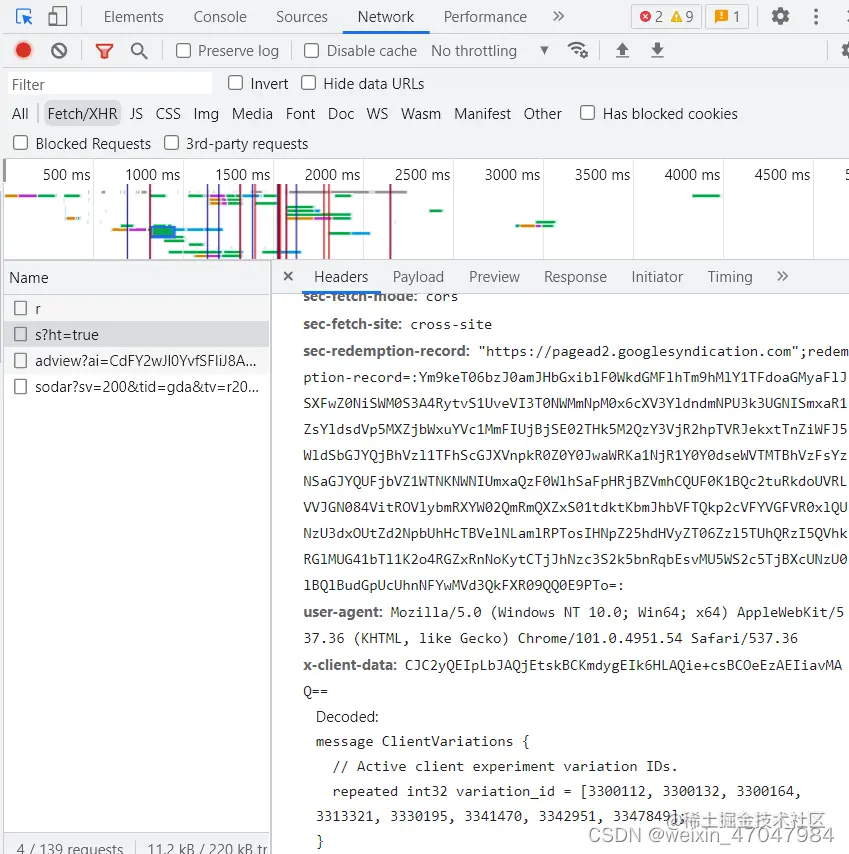Filter requests by Media
The image size is (849, 854).
click(252, 114)
